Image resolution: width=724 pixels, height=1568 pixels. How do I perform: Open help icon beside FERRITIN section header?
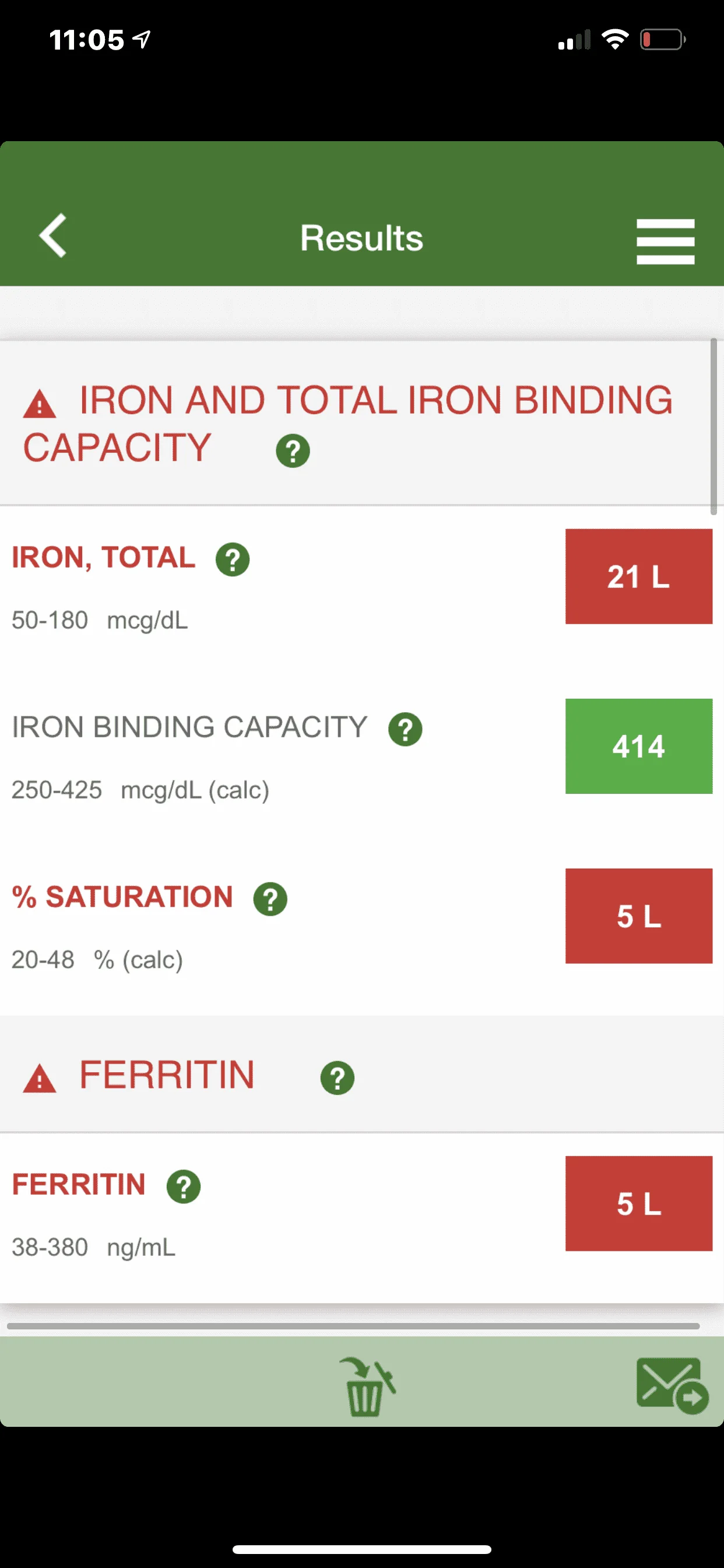click(x=337, y=1078)
